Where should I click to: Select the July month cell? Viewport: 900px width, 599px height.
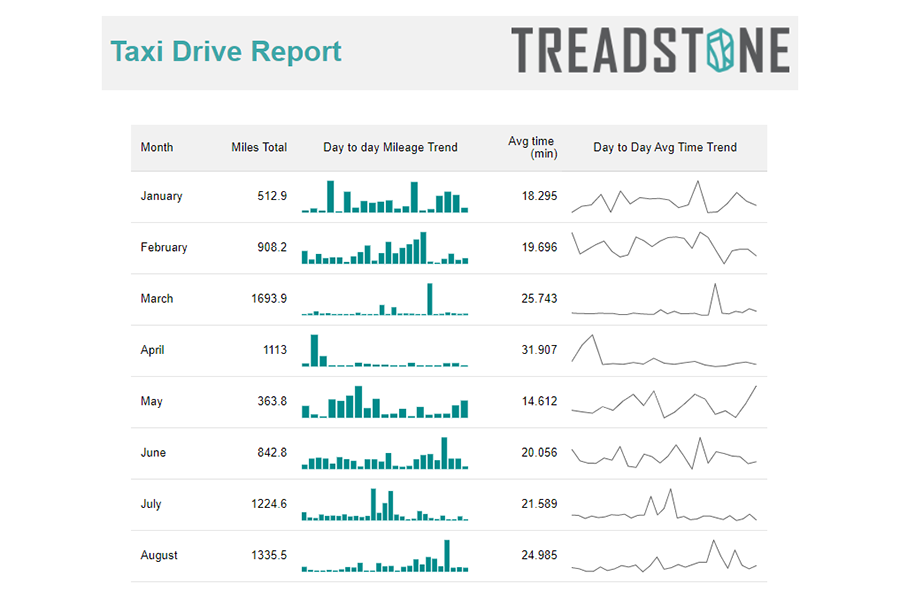tap(151, 504)
